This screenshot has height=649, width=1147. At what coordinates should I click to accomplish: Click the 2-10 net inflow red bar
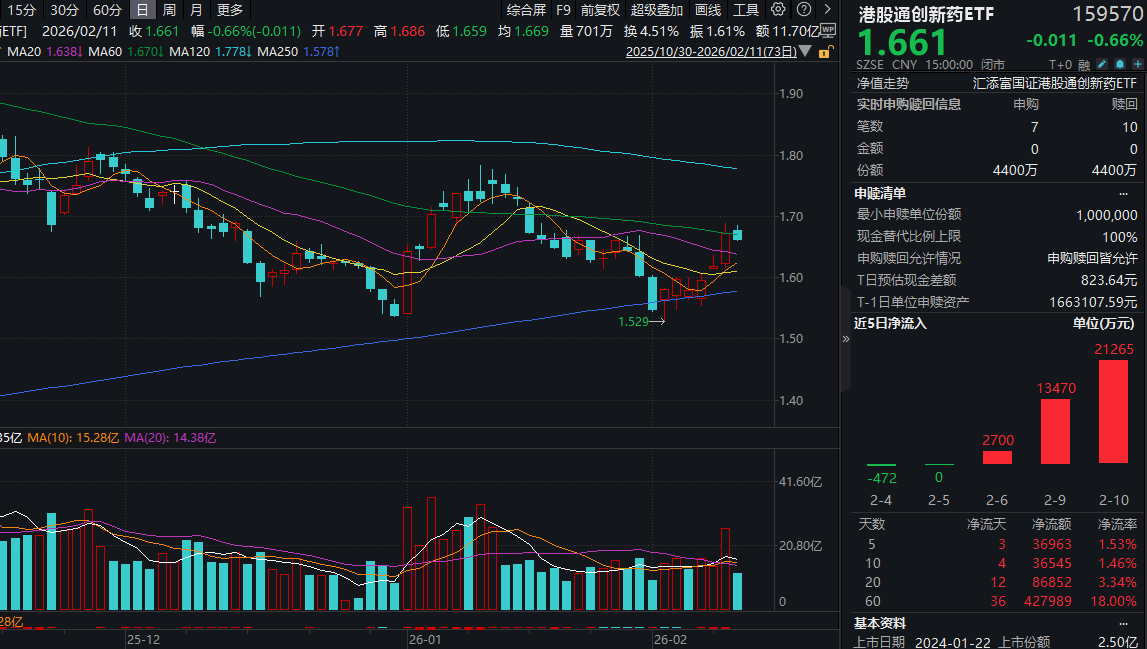(1113, 411)
